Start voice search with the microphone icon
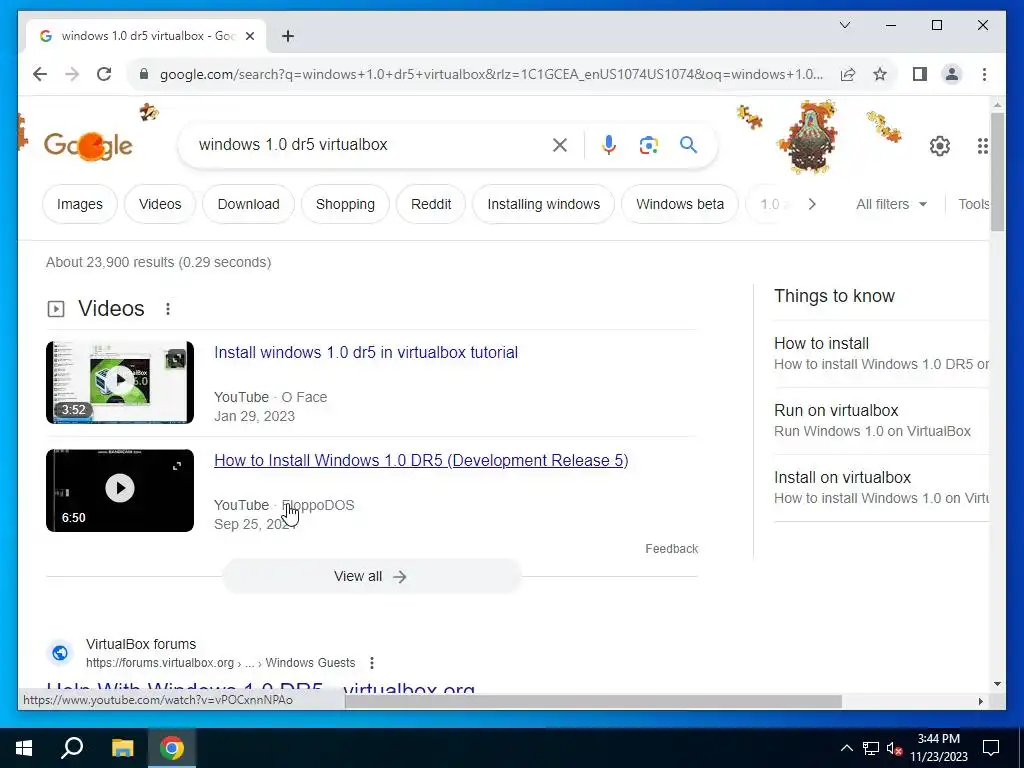Screen dimensions: 1024x768 click(609, 145)
